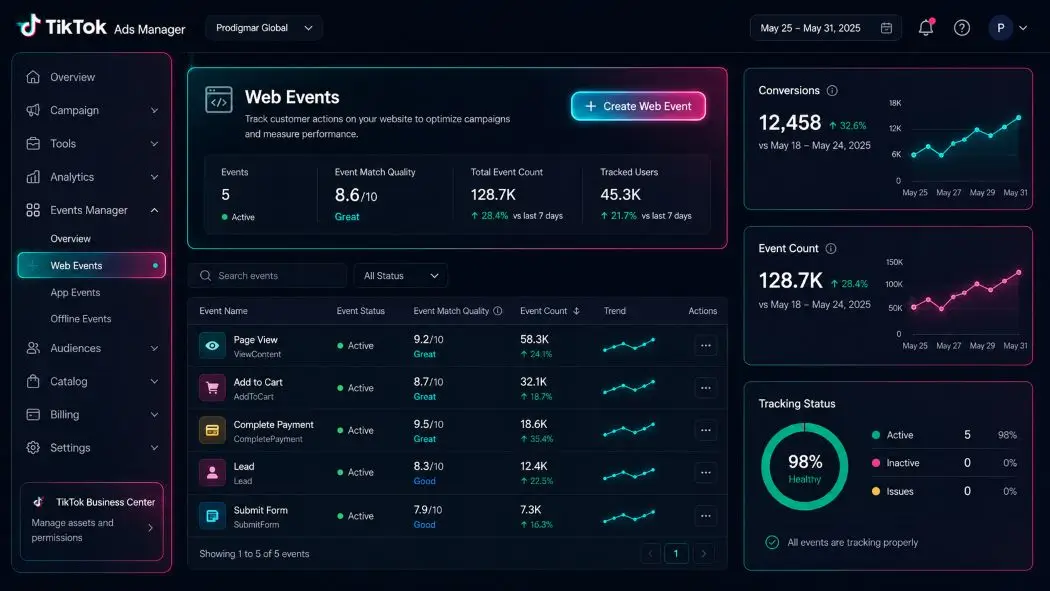Open actions menu for Add to Cart row
Image resolution: width=1050 pixels, height=591 pixels.
point(706,388)
